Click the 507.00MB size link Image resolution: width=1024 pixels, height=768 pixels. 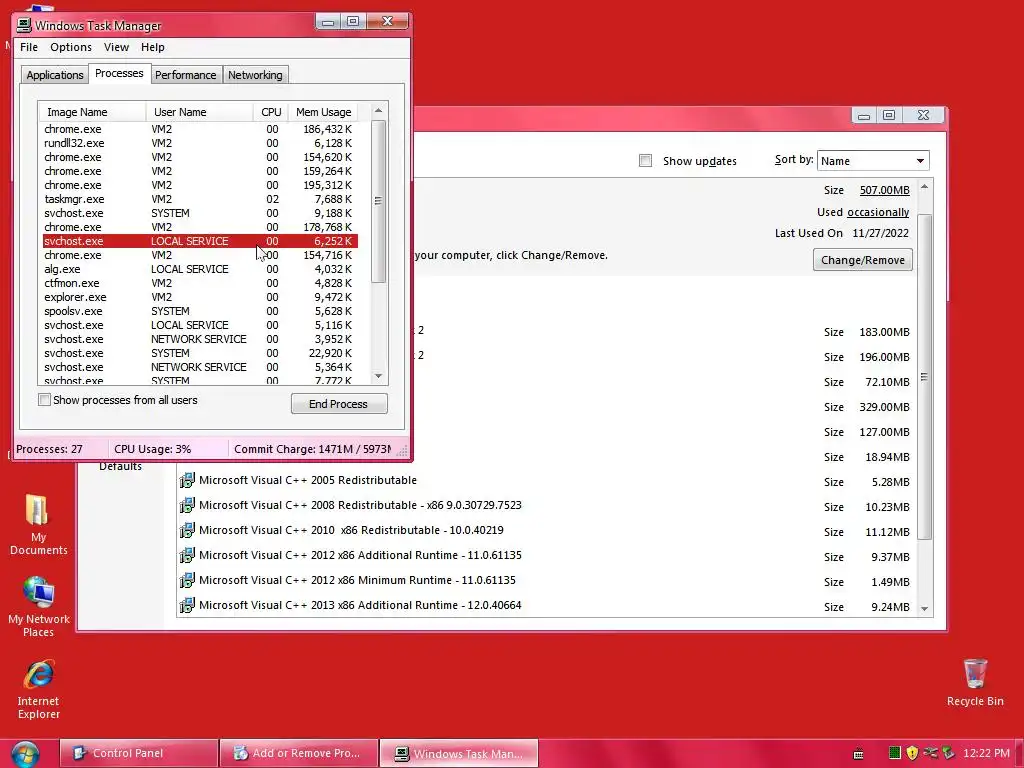point(884,190)
